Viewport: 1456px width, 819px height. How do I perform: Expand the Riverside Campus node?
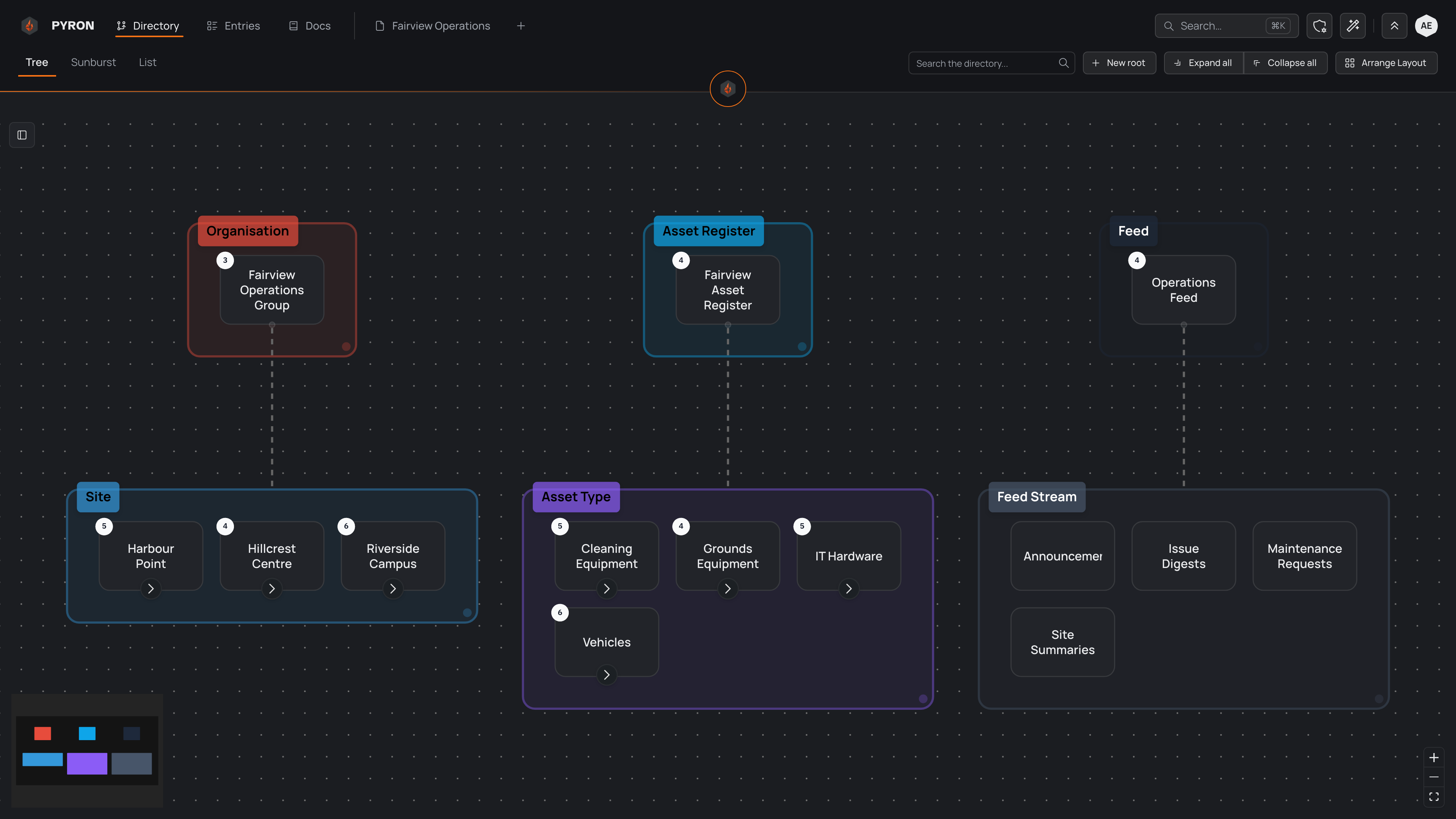(393, 589)
